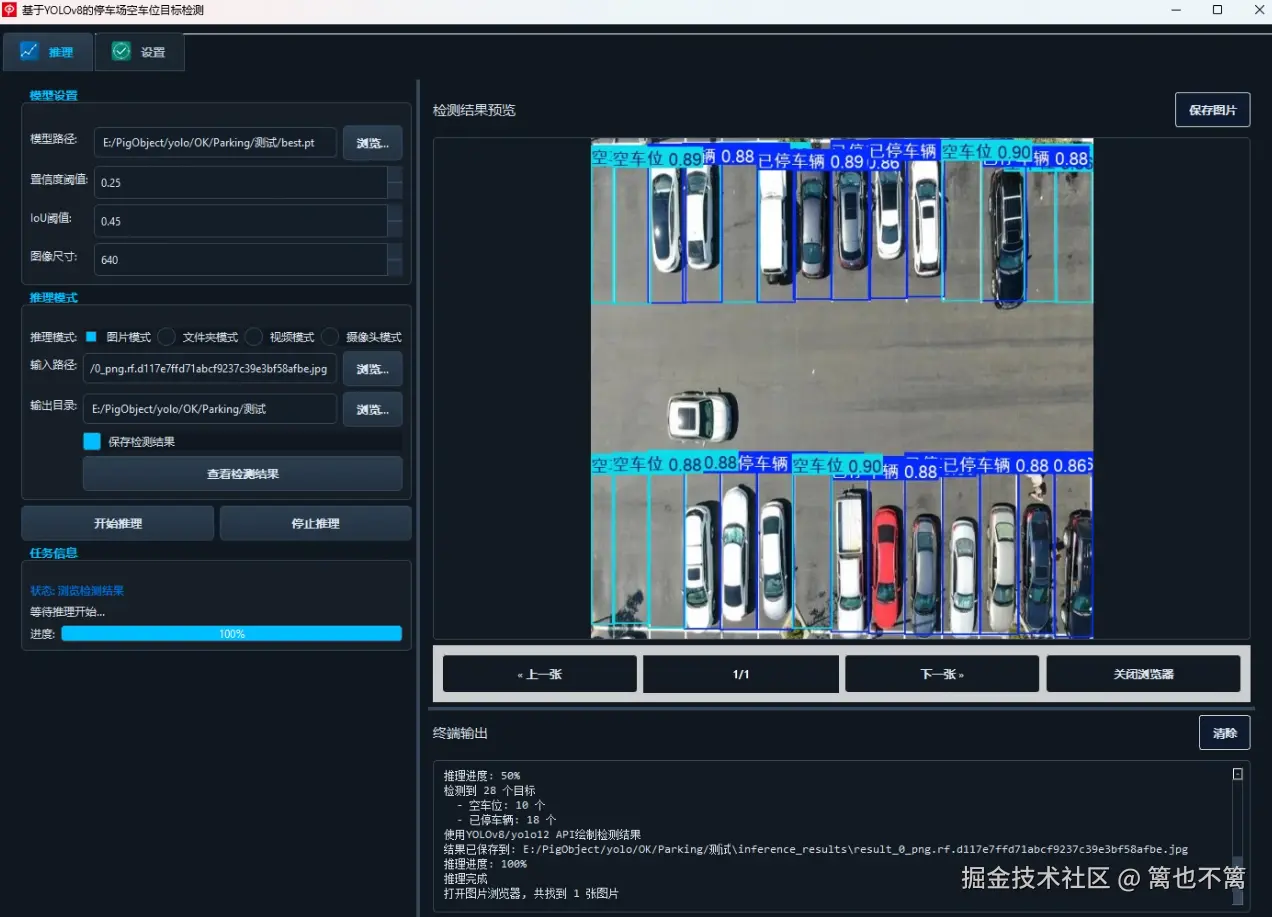Click the 输入路径 input field
This screenshot has height=917, width=1272.
210,368
